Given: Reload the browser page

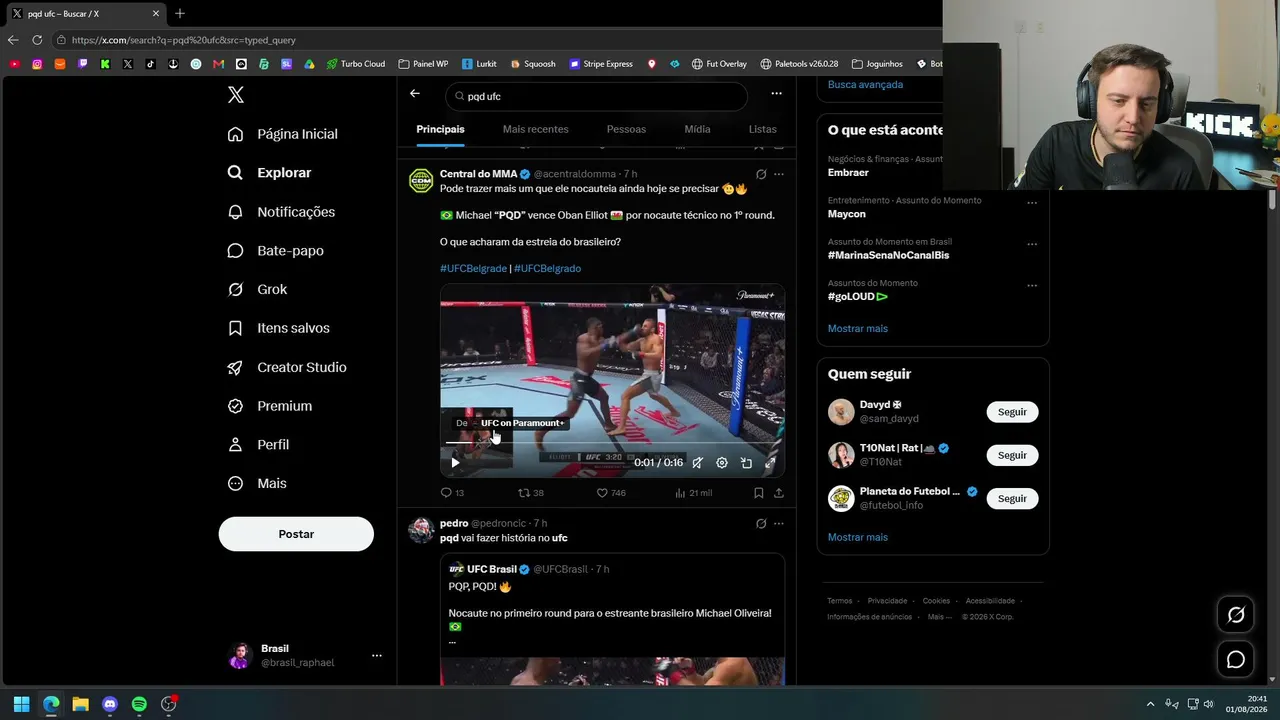Looking at the screenshot, I should pyautogui.click(x=37, y=40).
